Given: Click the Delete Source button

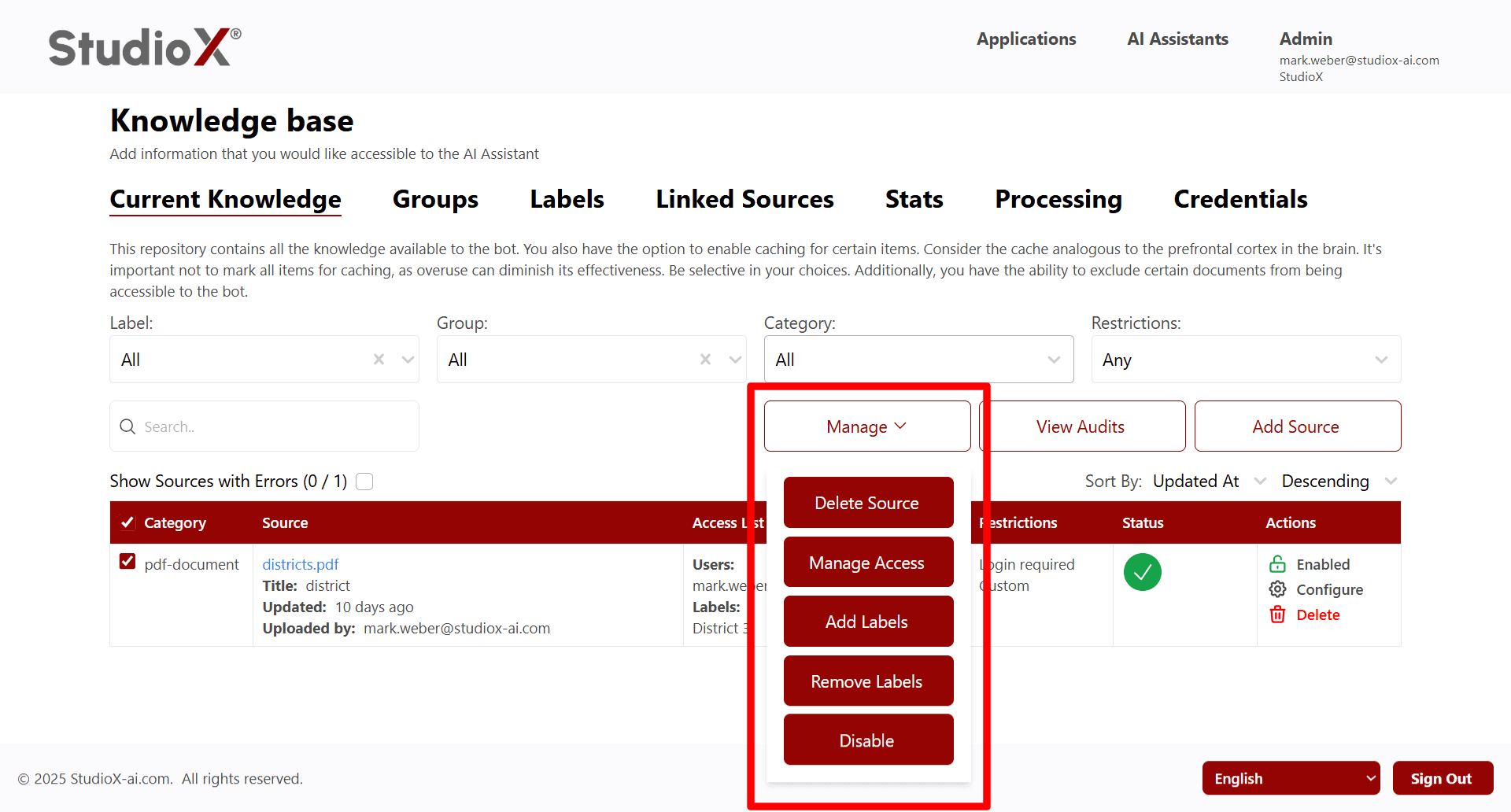Looking at the screenshot, I should coord(868,502).
